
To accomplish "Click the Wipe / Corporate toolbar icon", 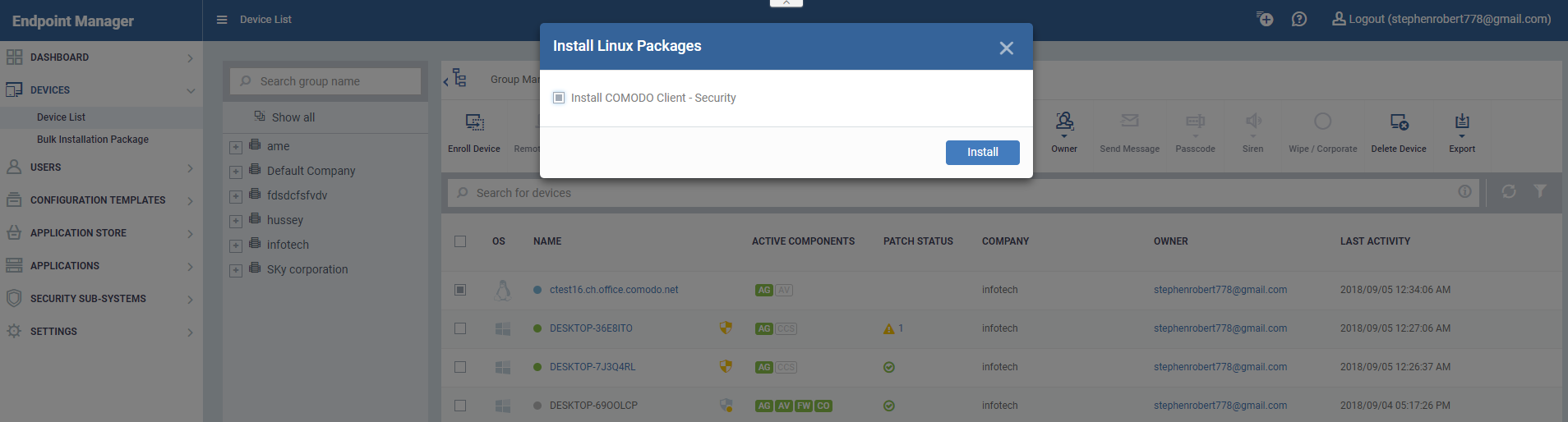I will click(x=1322, y=122).
